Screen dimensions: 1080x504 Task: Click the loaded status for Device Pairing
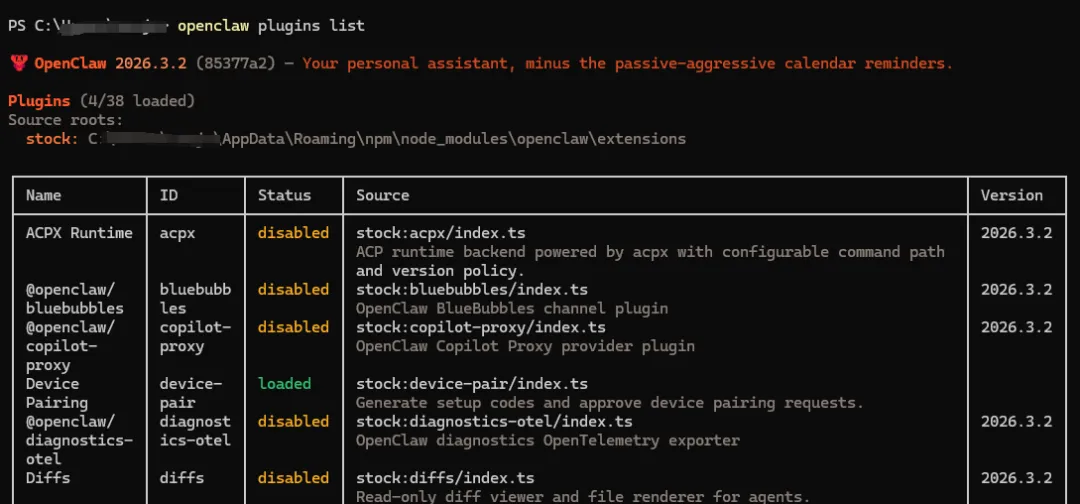click(x=284, y=384)
